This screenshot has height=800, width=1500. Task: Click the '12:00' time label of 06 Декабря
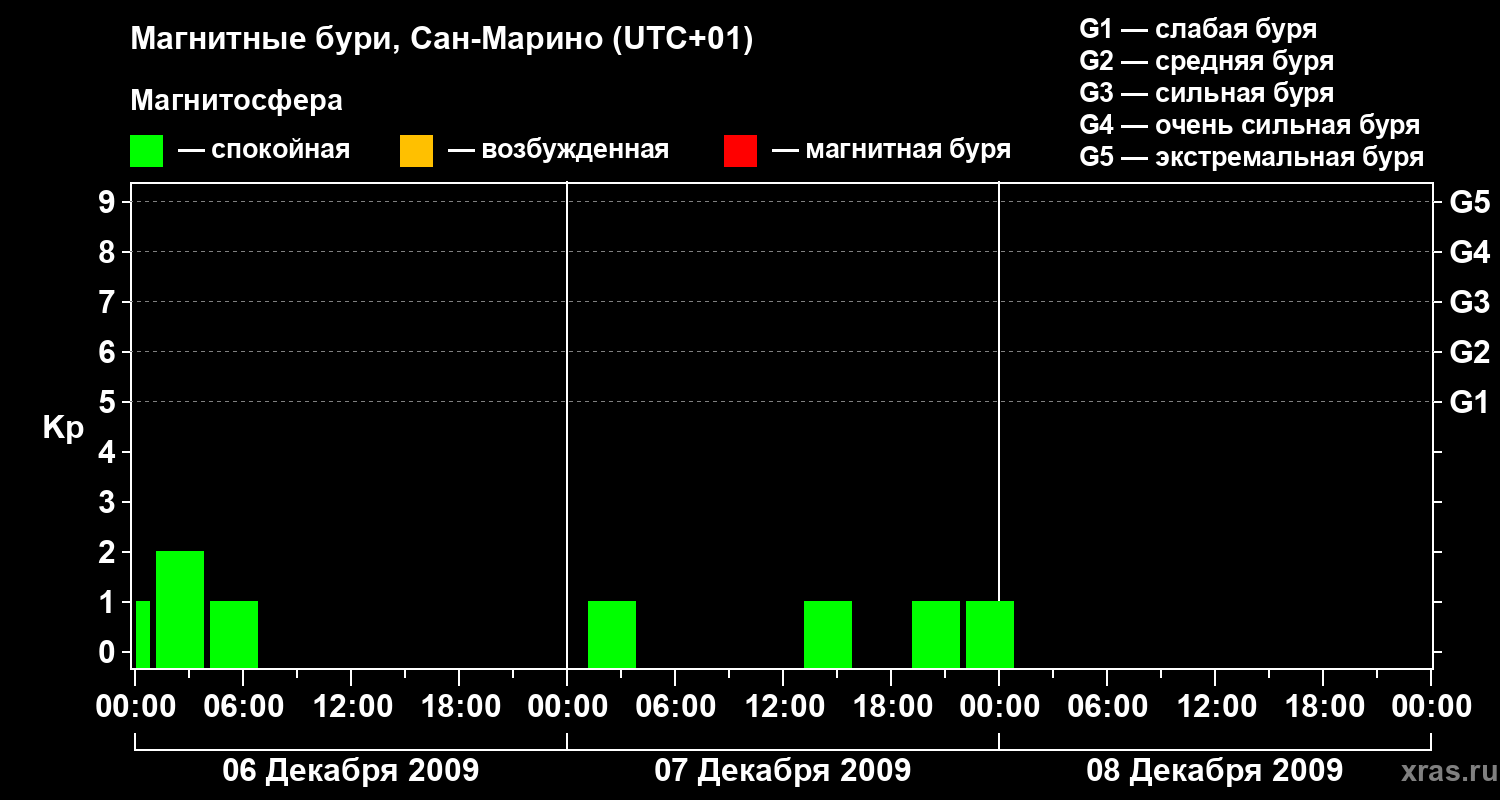click(351, 707)
